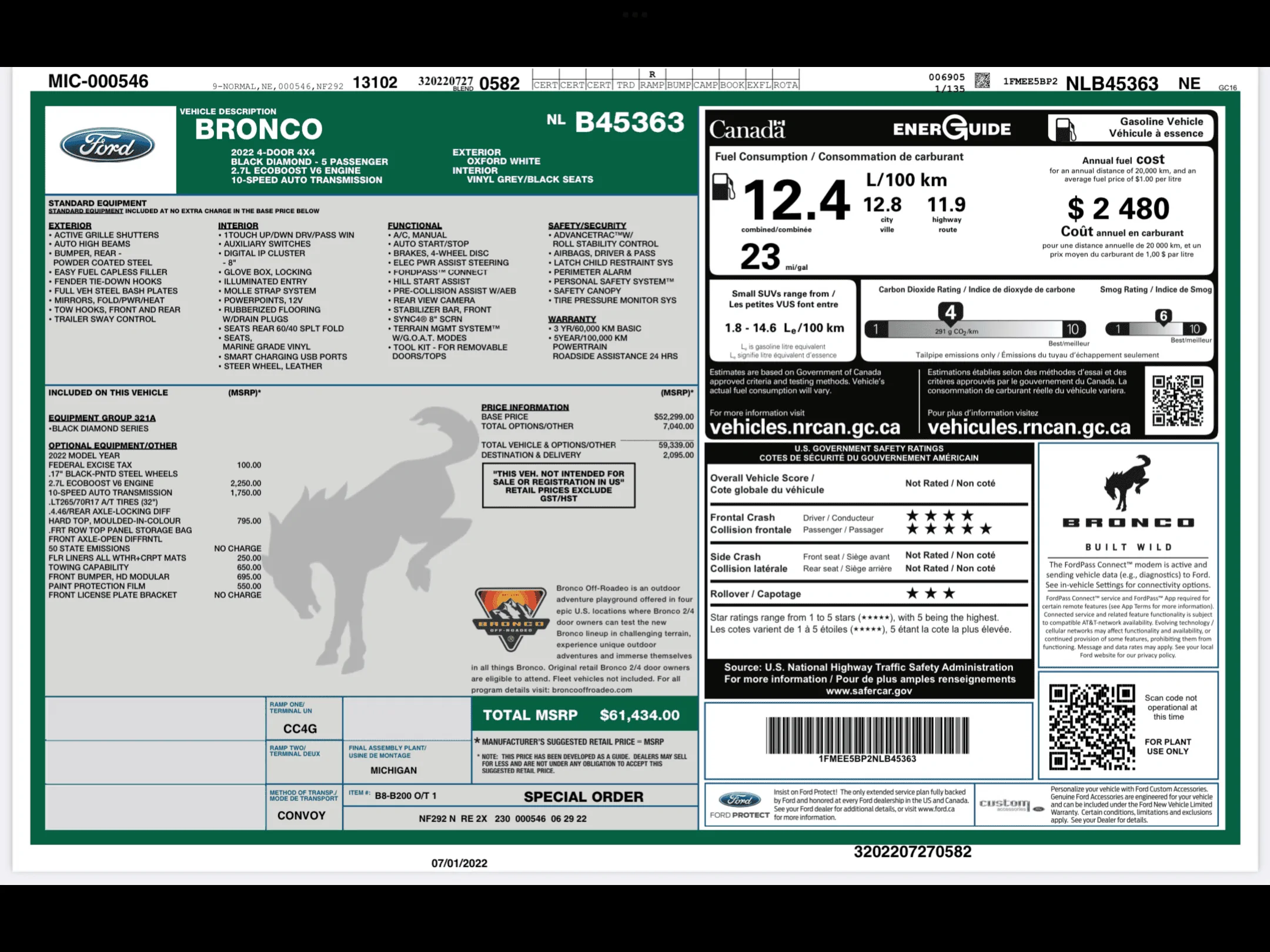The image size is (1270, 952).
Task: Click the TOTAL MSRP $61,434.00 banner
Action: (x=584, y=715)
